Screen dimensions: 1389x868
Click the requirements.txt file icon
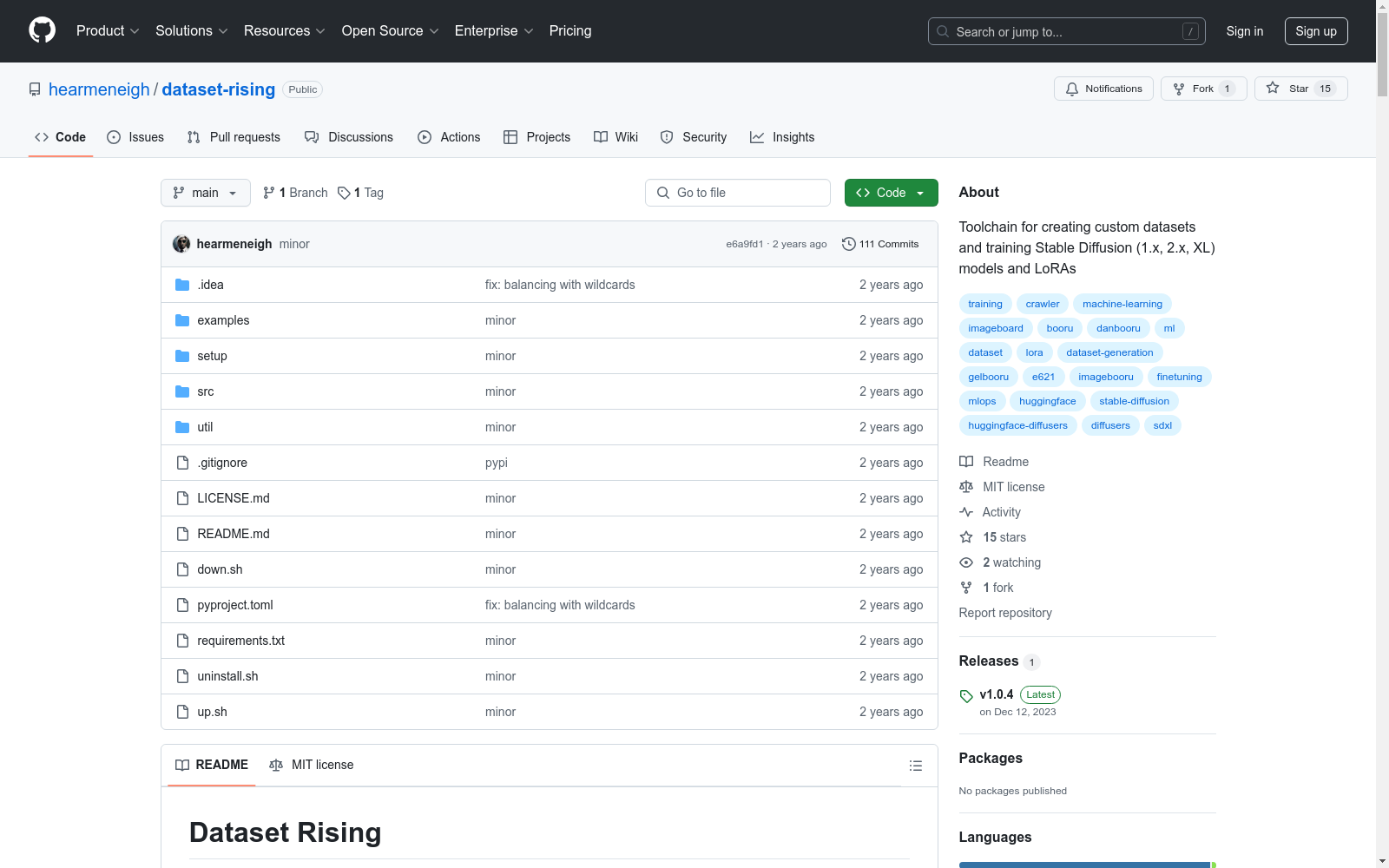coord(182,641)
